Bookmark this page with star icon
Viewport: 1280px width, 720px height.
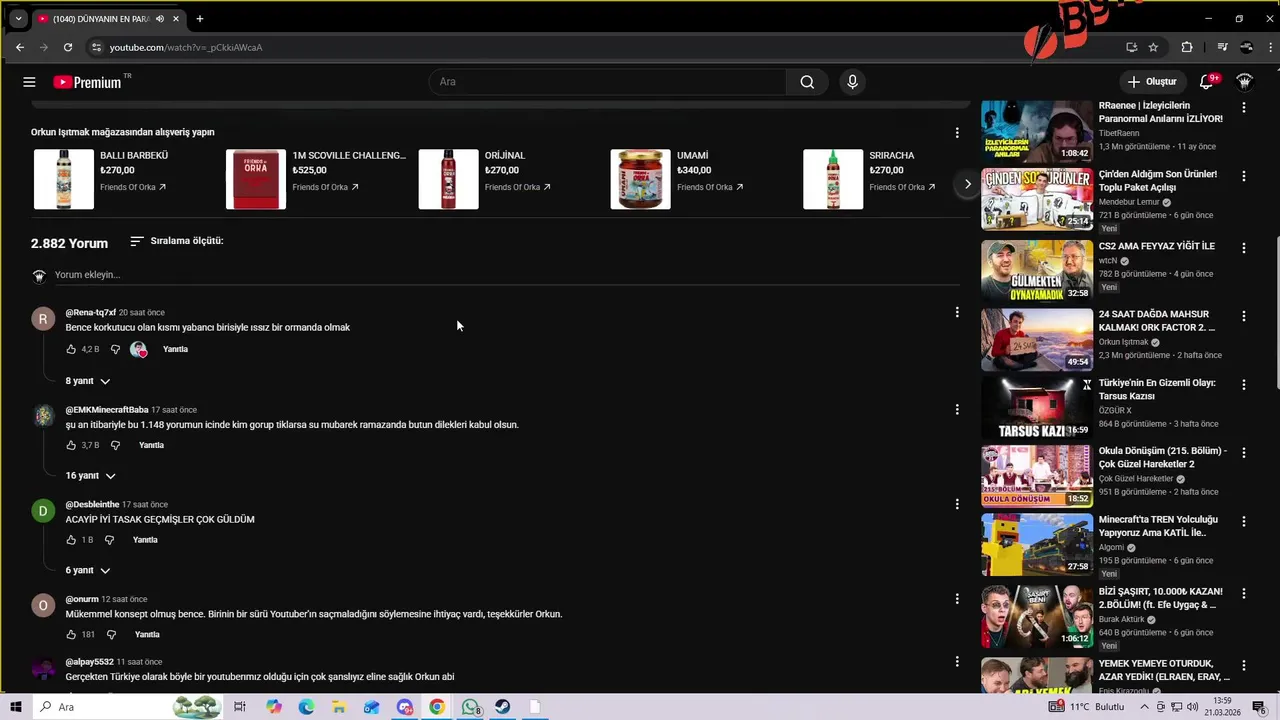(x=1153, y=47)
